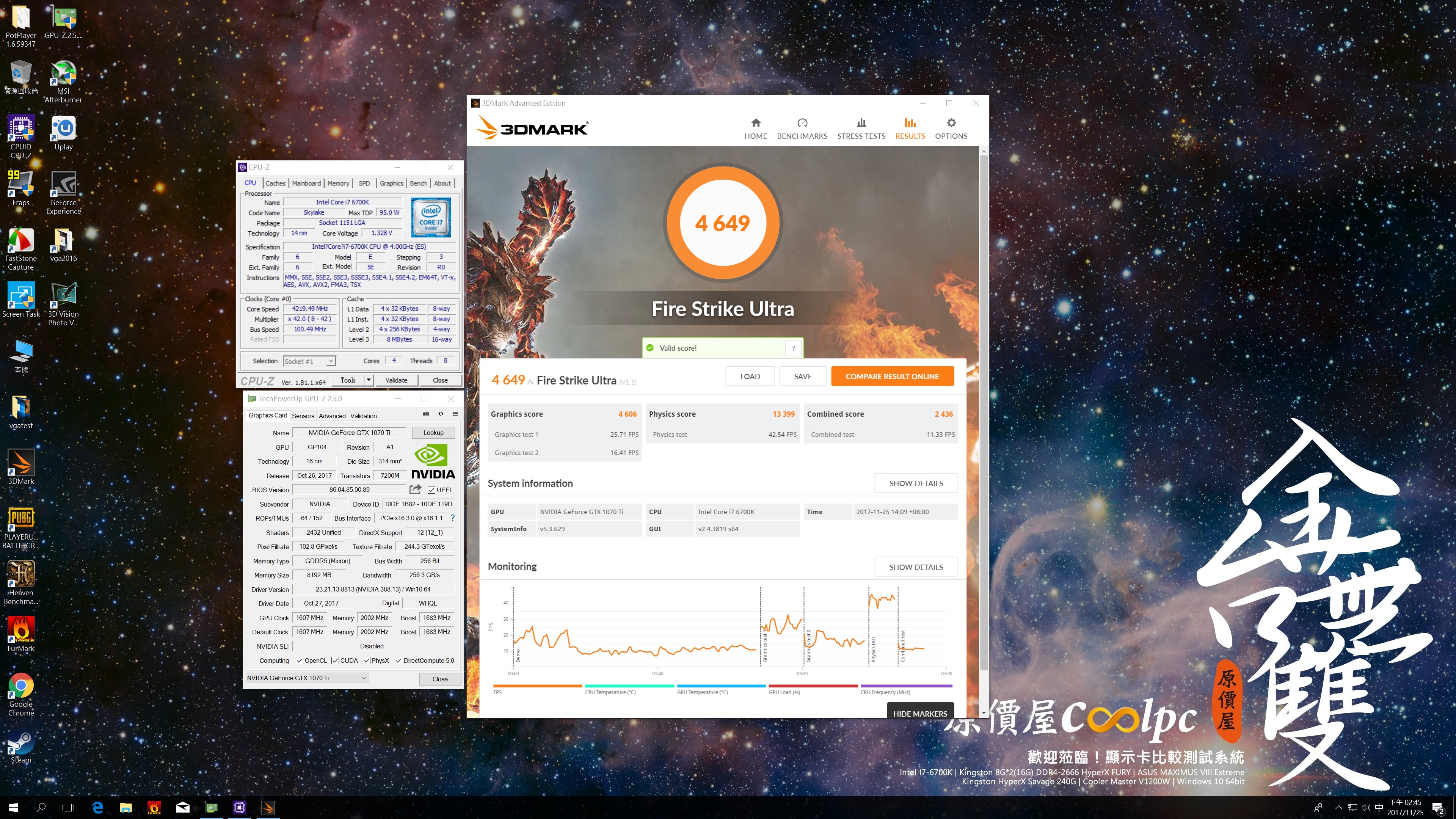Image resolution: width=1456 pixels, height=819 pixels.
Task: Open PLAYERUNKNOWN'S BATTLEGROUNDS desktop shortcut
Action: [x=21, y=527]
